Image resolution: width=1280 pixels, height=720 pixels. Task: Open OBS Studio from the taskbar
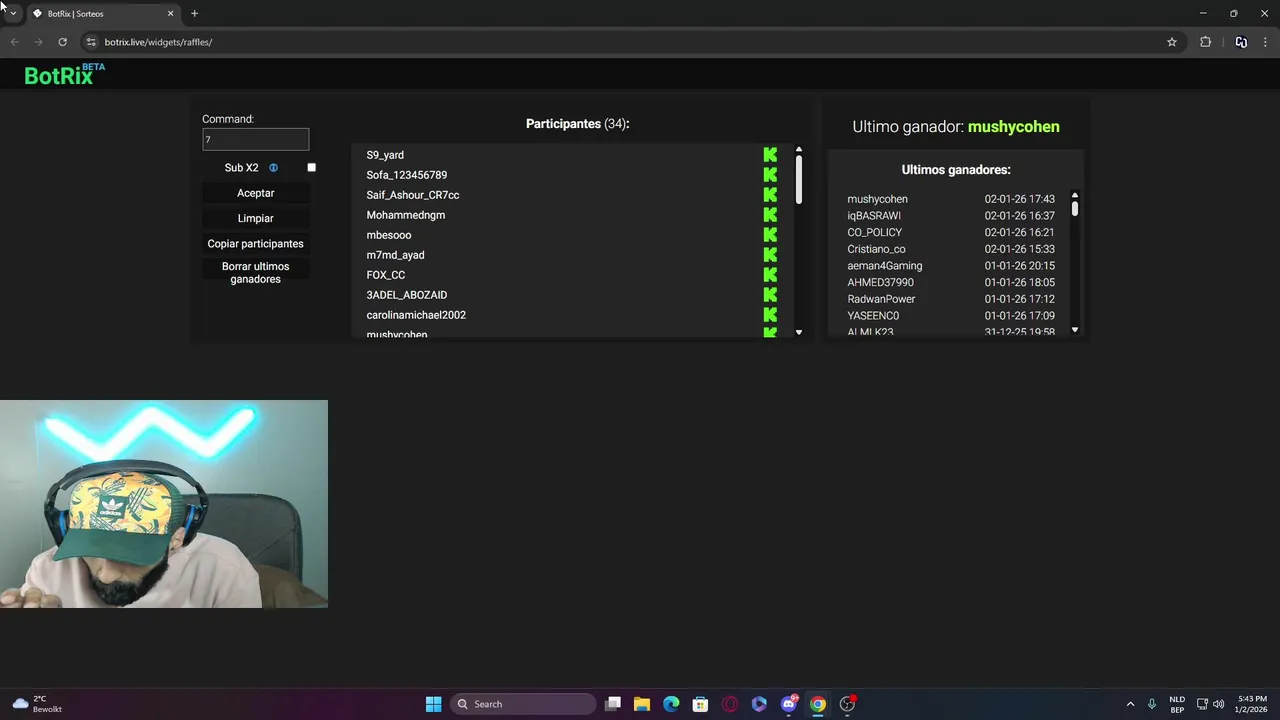click(x=847, y=704)
